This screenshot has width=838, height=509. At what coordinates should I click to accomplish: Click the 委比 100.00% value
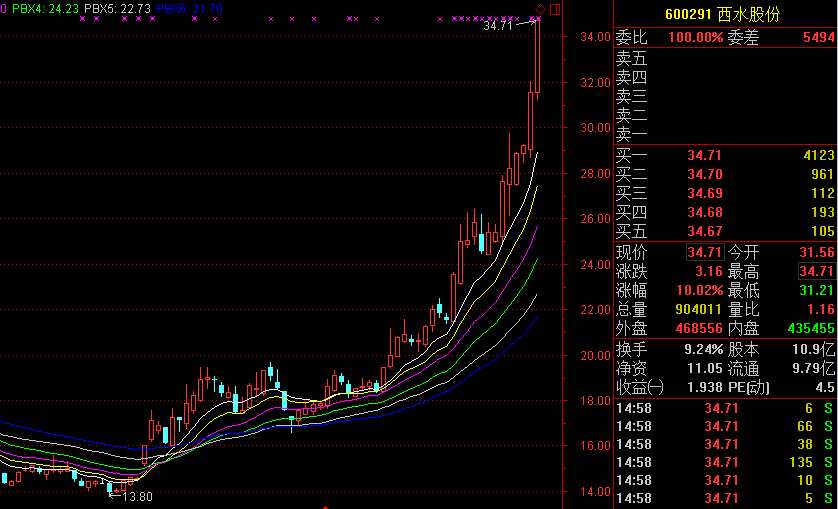point(695,37)
